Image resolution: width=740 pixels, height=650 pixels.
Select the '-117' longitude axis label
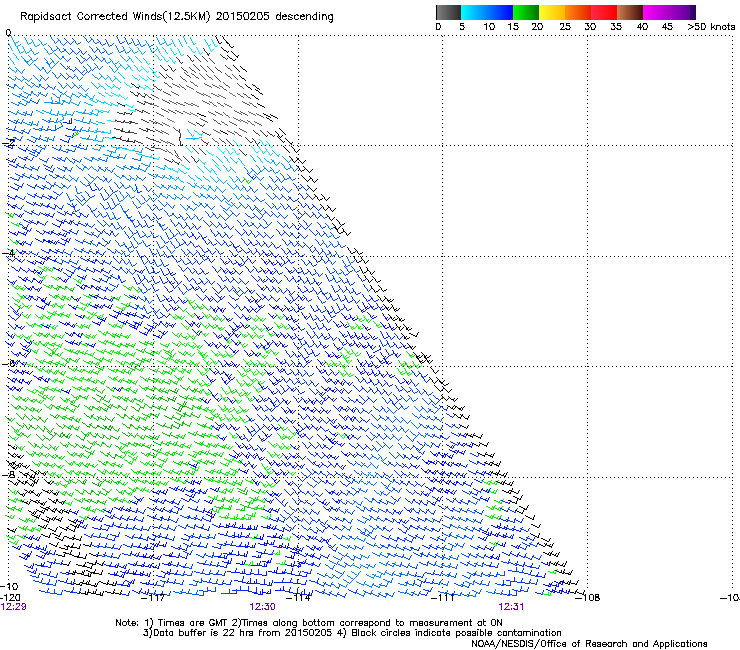(154, 598)
